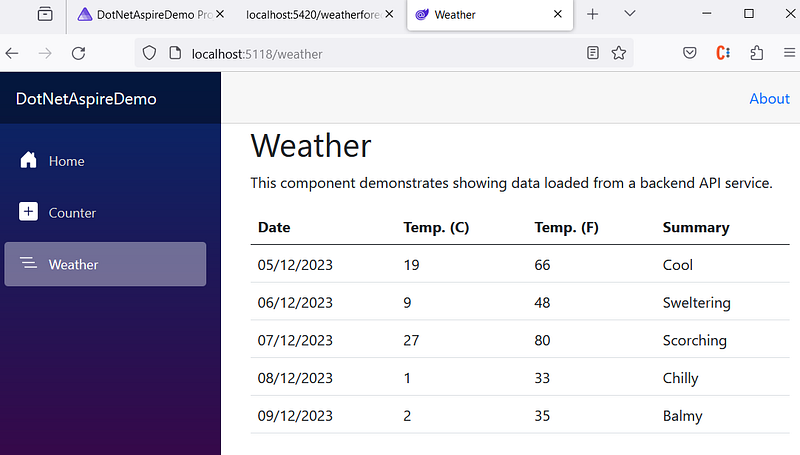Expand the list all tabs chevron
The height and width of the screenshot is (455, 800).
[x=630, y=14]
